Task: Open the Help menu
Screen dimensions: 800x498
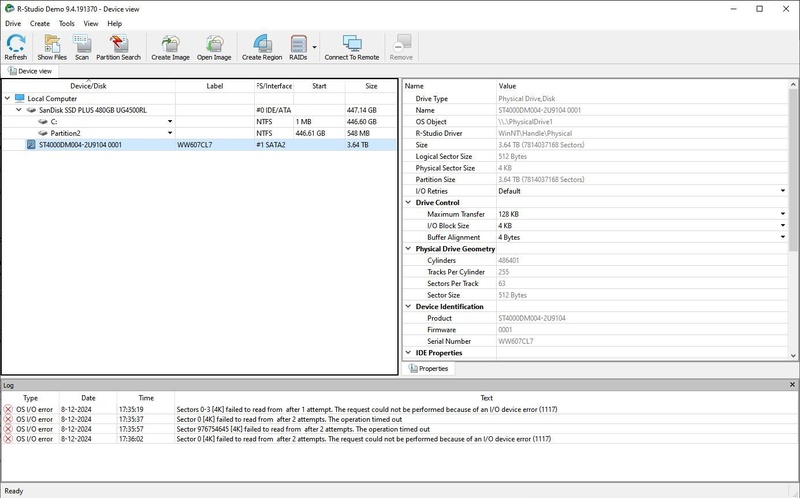Action: [x=115, y=23]
